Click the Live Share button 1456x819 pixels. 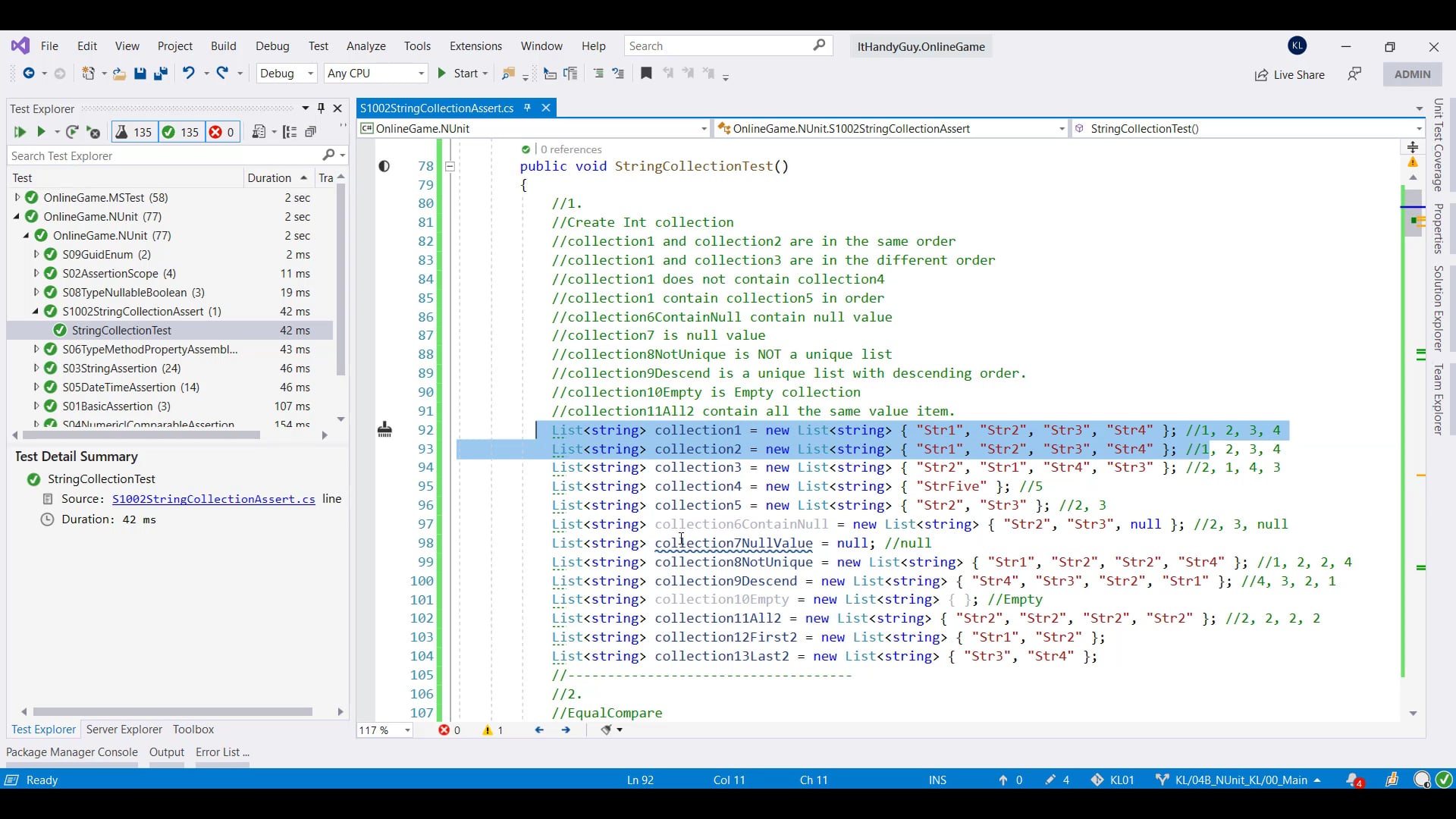tap(1290, 74)
